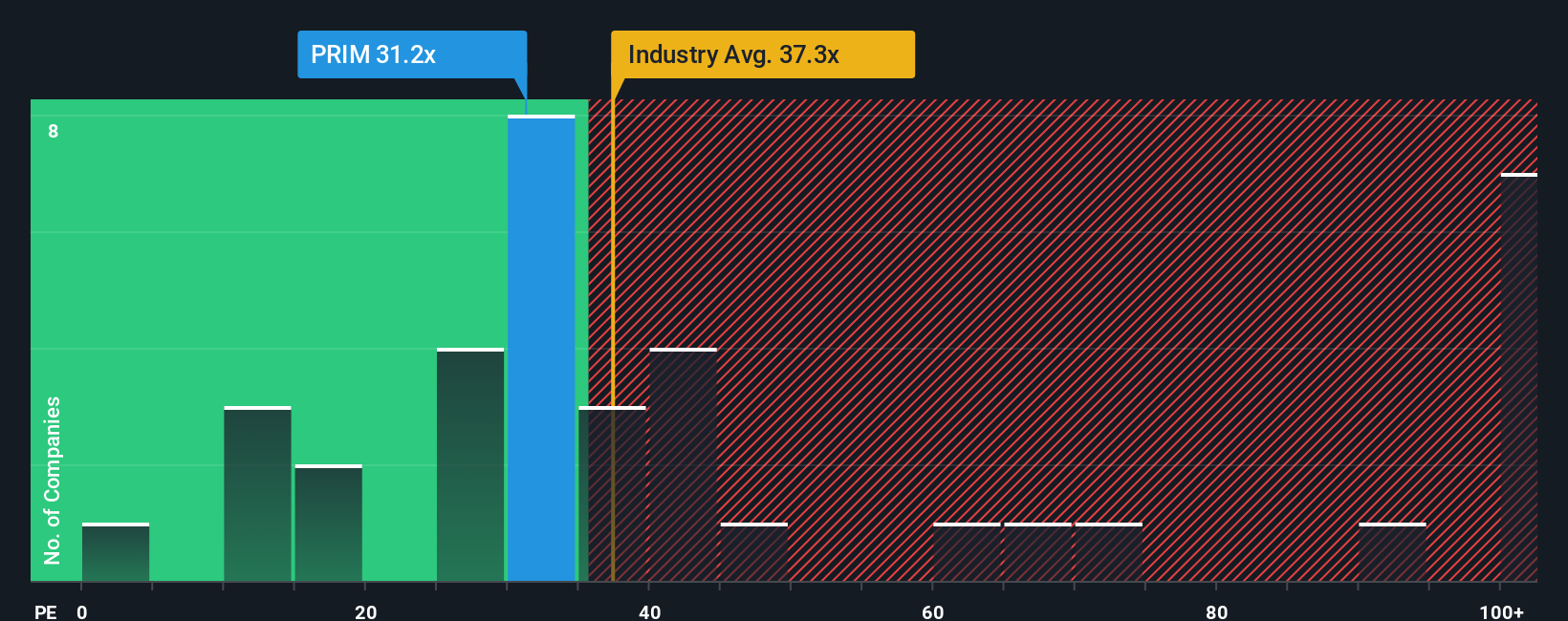Select the short bar at PE 60-65
The image size is (1568, 621).
click(x=967, y=552)
